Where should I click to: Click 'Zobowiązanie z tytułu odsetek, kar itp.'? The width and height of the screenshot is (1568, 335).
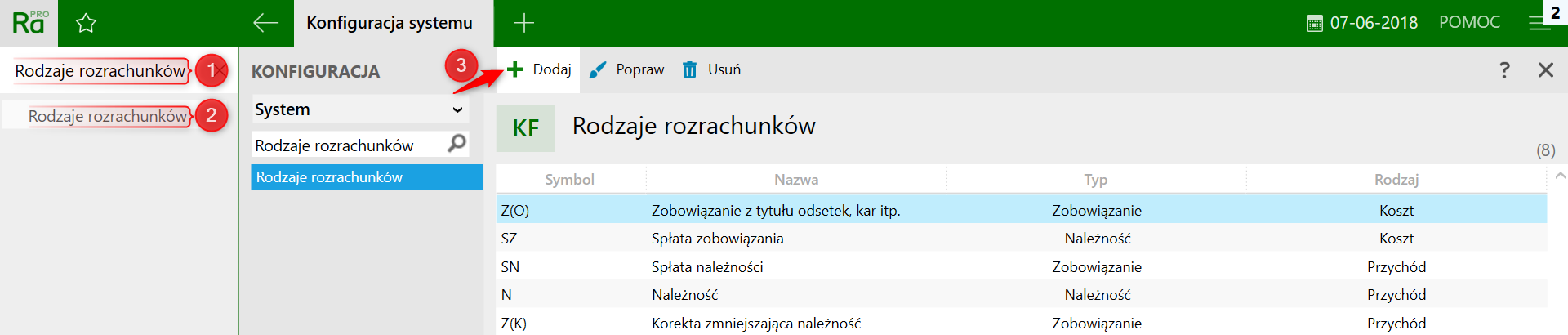pyautogui.click(x=776, y=211)
